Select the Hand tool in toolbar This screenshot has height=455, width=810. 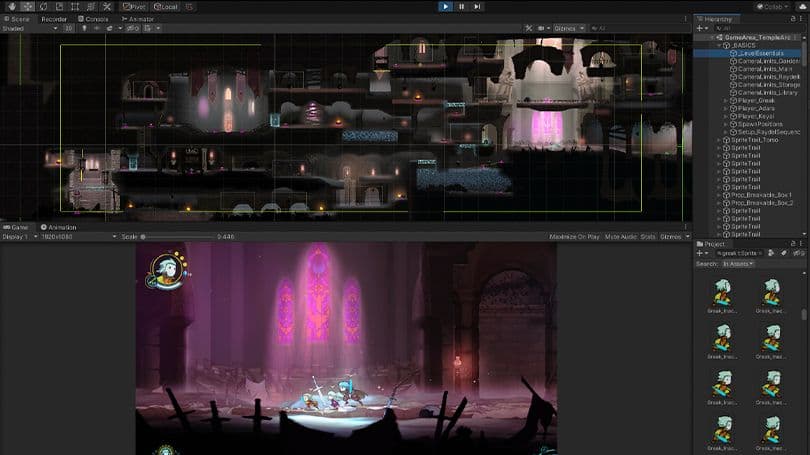click(9, 6)
